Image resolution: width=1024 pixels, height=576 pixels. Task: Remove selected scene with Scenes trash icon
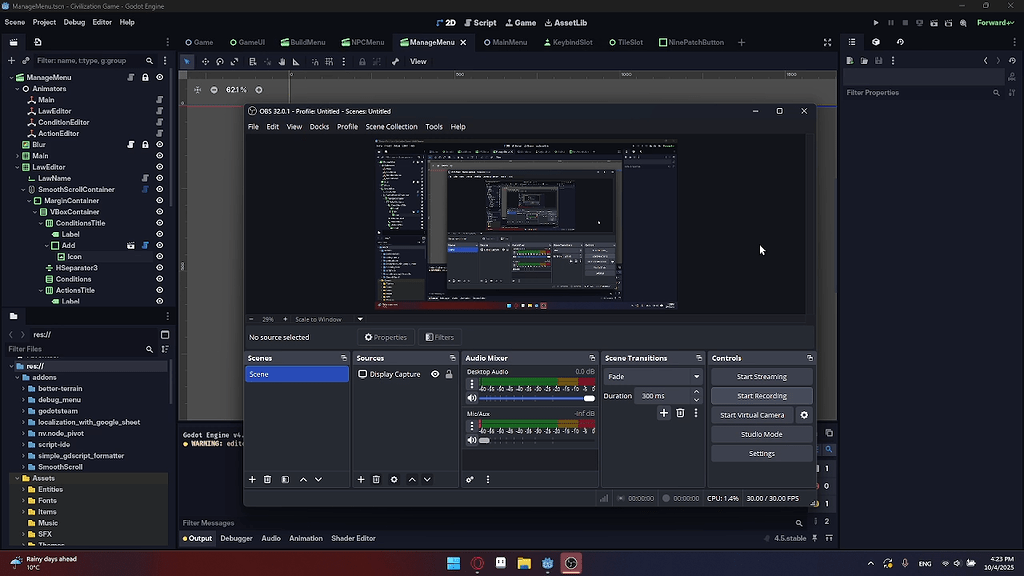[267, 479]
